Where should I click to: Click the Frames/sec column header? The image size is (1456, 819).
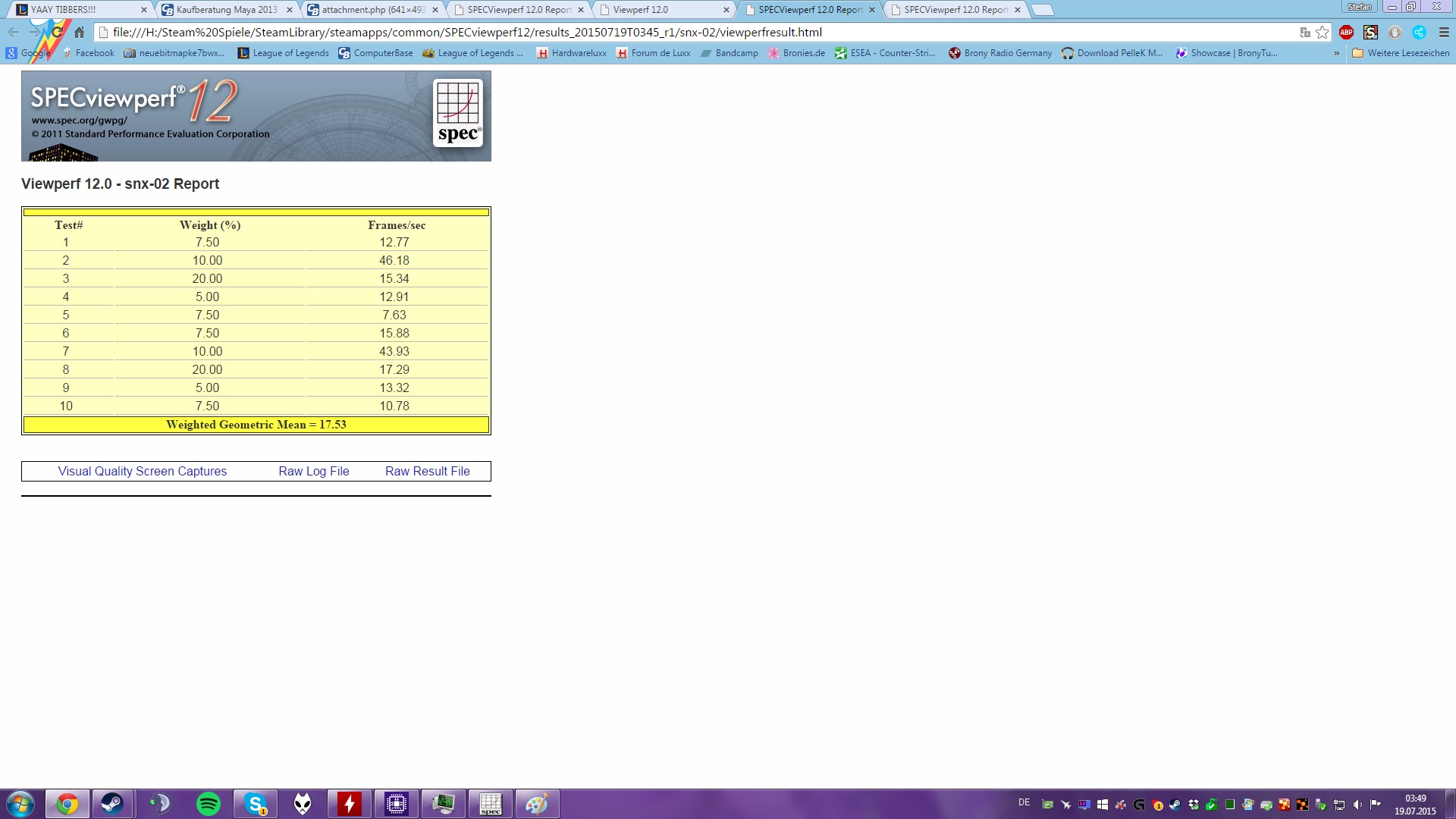(x=397, y=225)
